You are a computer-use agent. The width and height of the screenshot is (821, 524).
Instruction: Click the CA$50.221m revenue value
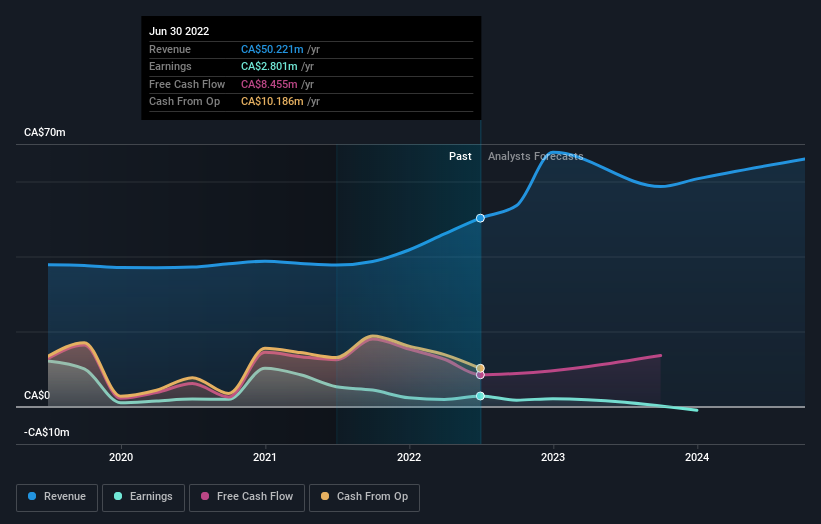[272, 49]
